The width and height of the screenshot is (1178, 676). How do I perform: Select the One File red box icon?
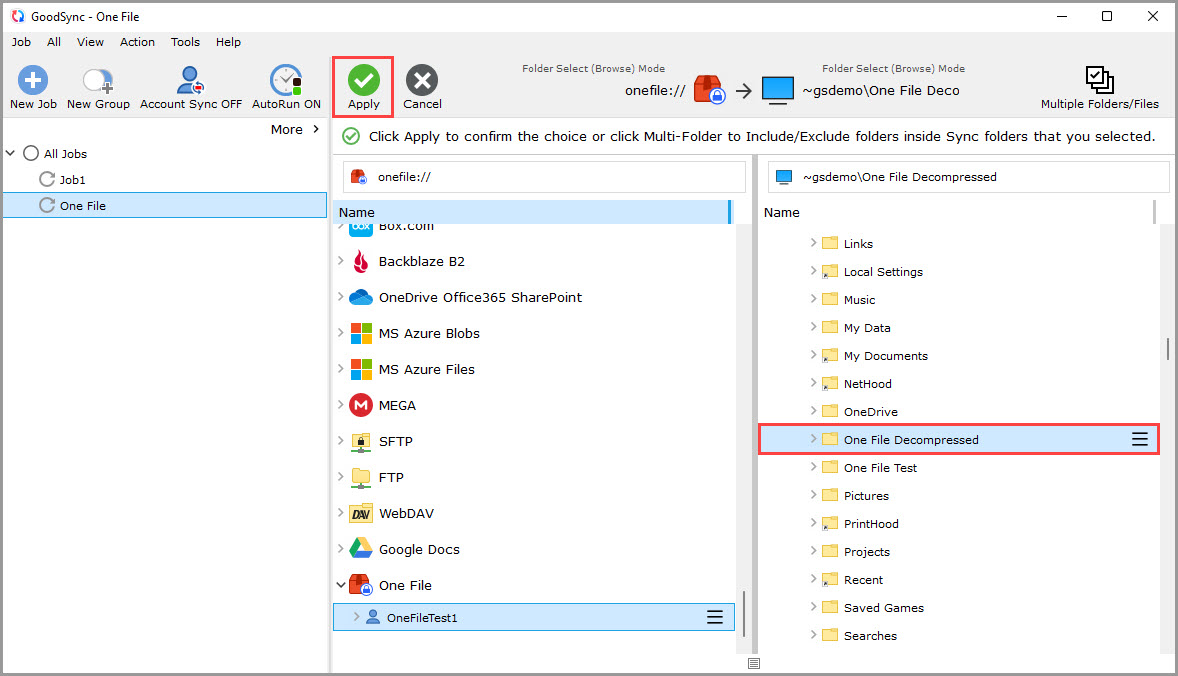click(361, 585)
